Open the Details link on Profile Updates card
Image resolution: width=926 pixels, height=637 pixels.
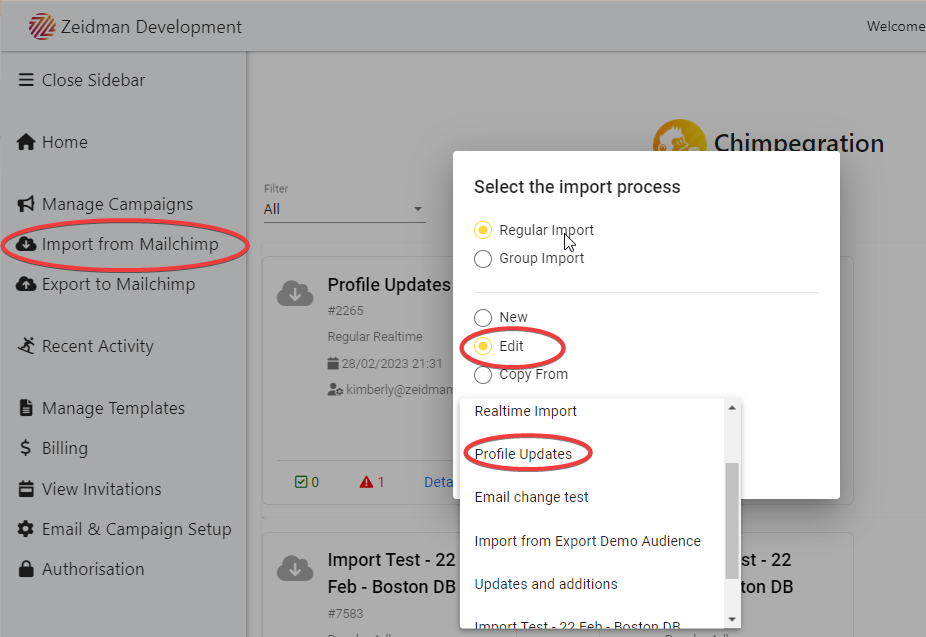point(438,482)
